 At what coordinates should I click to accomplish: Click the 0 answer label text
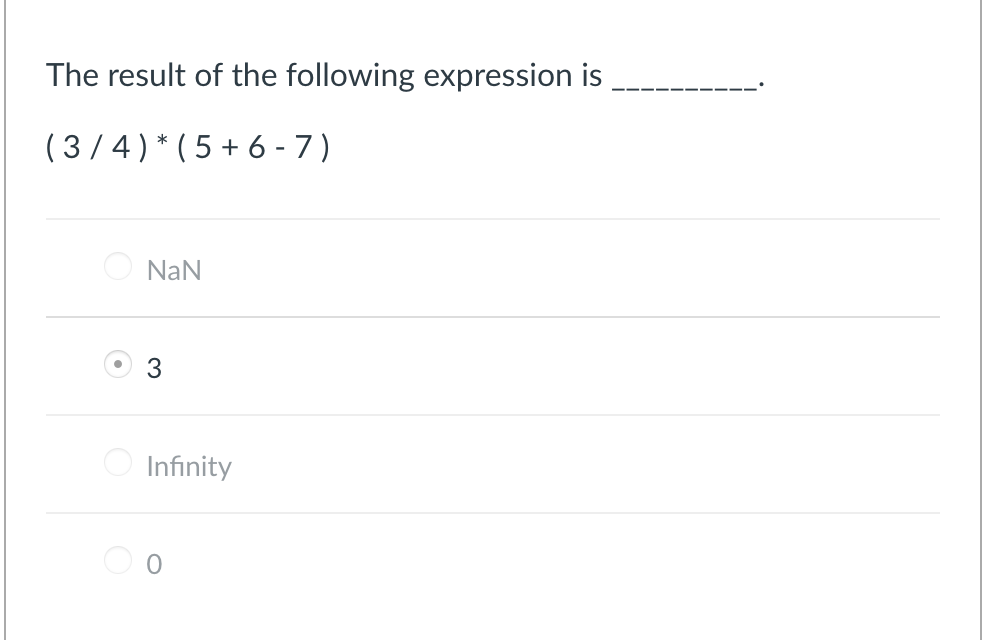pyautogui.click(x=153, y=563)
